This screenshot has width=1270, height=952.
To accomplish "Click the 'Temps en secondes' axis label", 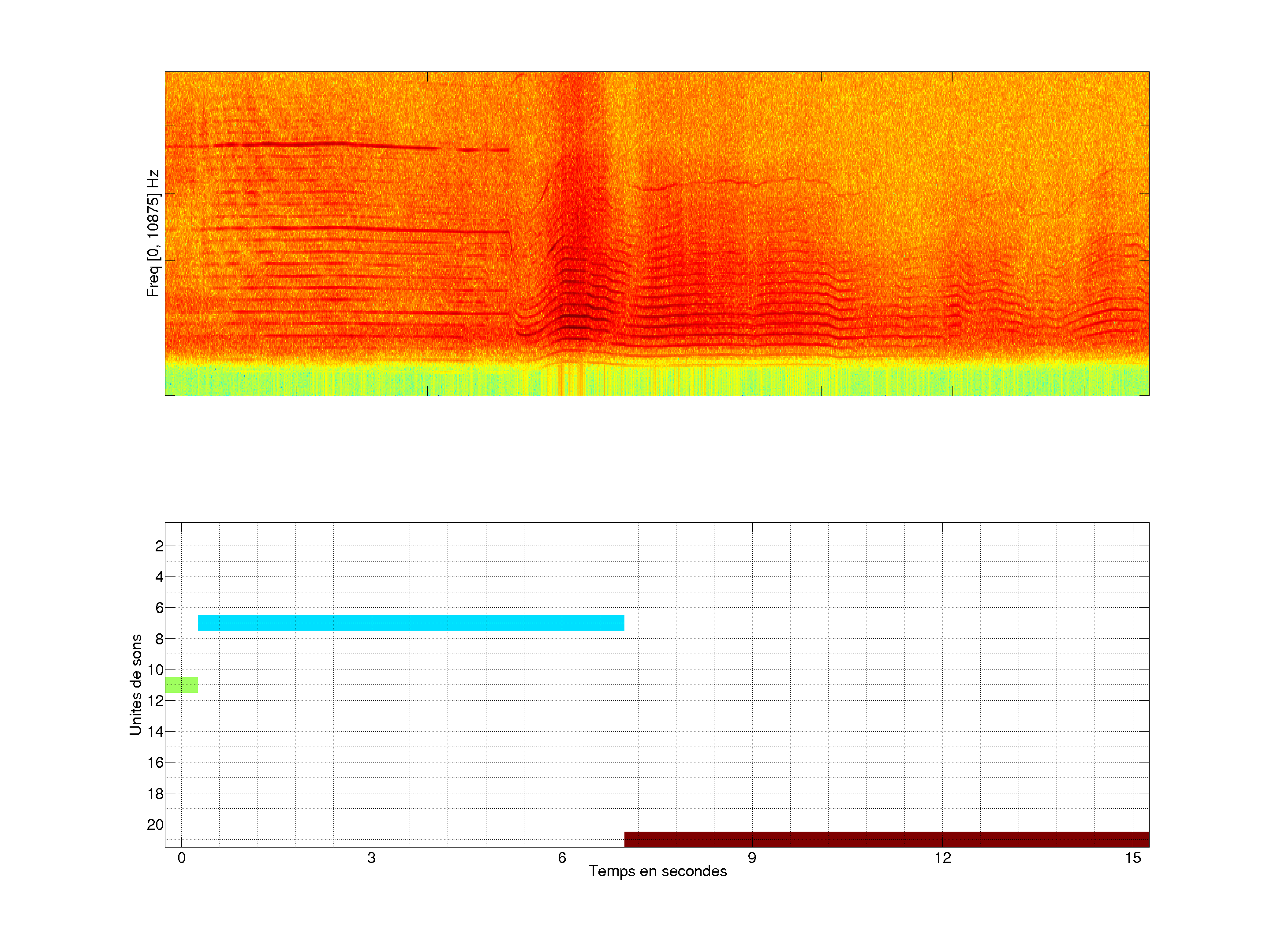I will click(x=657, y=871).
